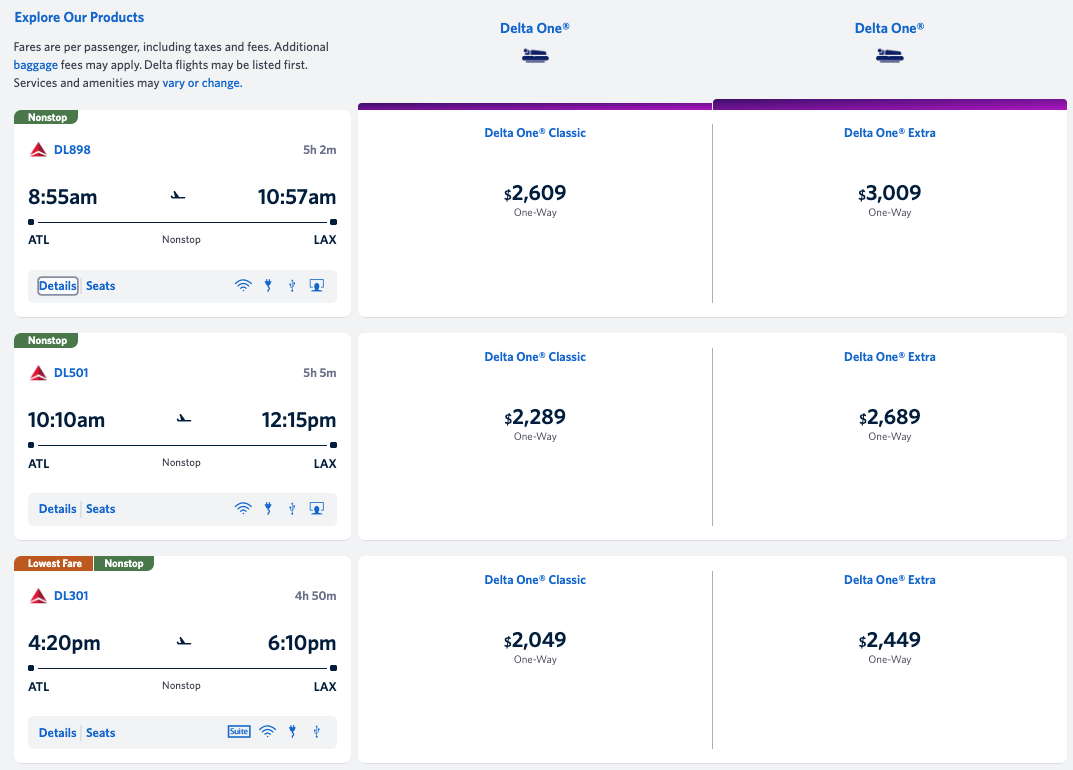Click the personal video icon on DL501
The image size is (1073, 770).
(x=316, y=509)
